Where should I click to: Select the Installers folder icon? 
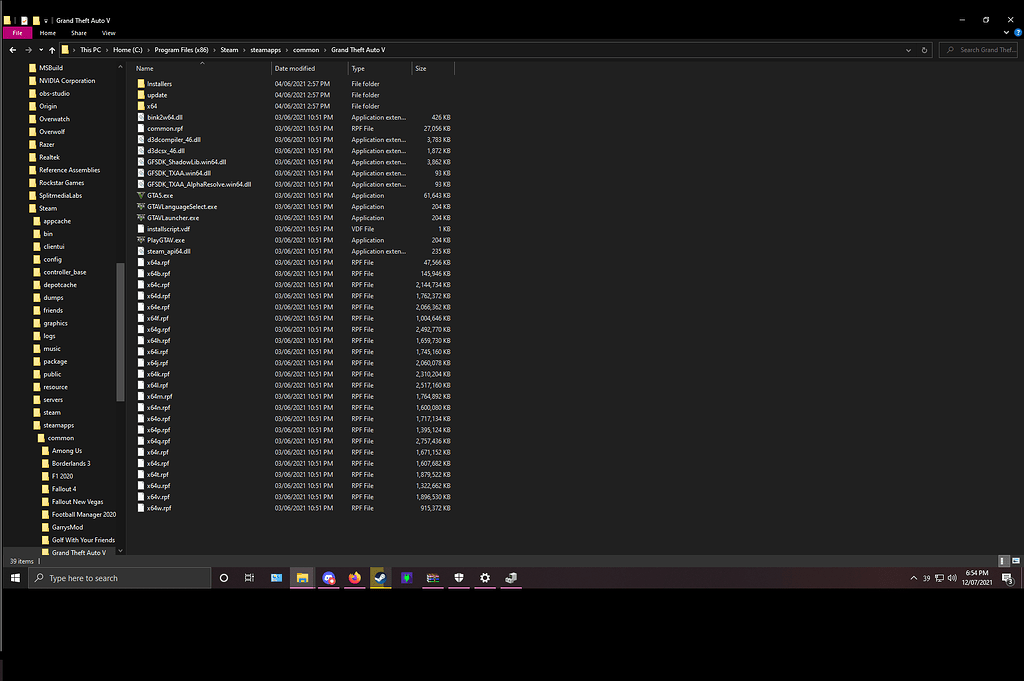pyautogui.click(x=141, y=84)
